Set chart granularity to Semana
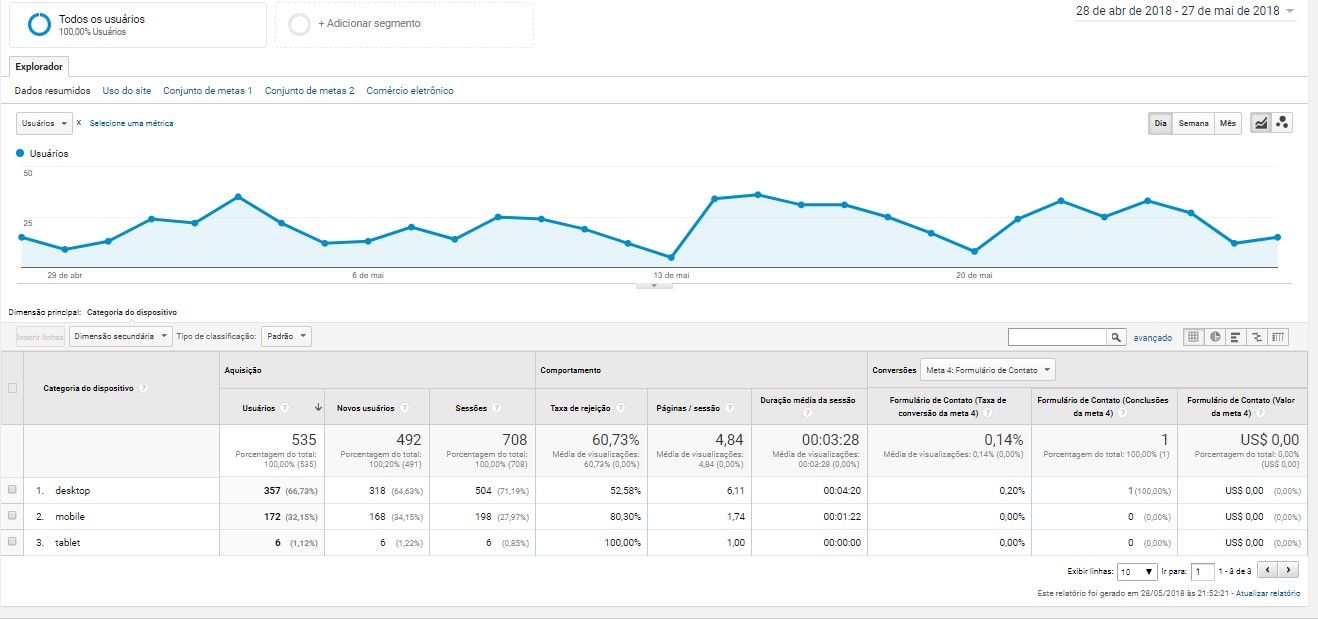This screenshot has width=1318, height=619. 1193,124
